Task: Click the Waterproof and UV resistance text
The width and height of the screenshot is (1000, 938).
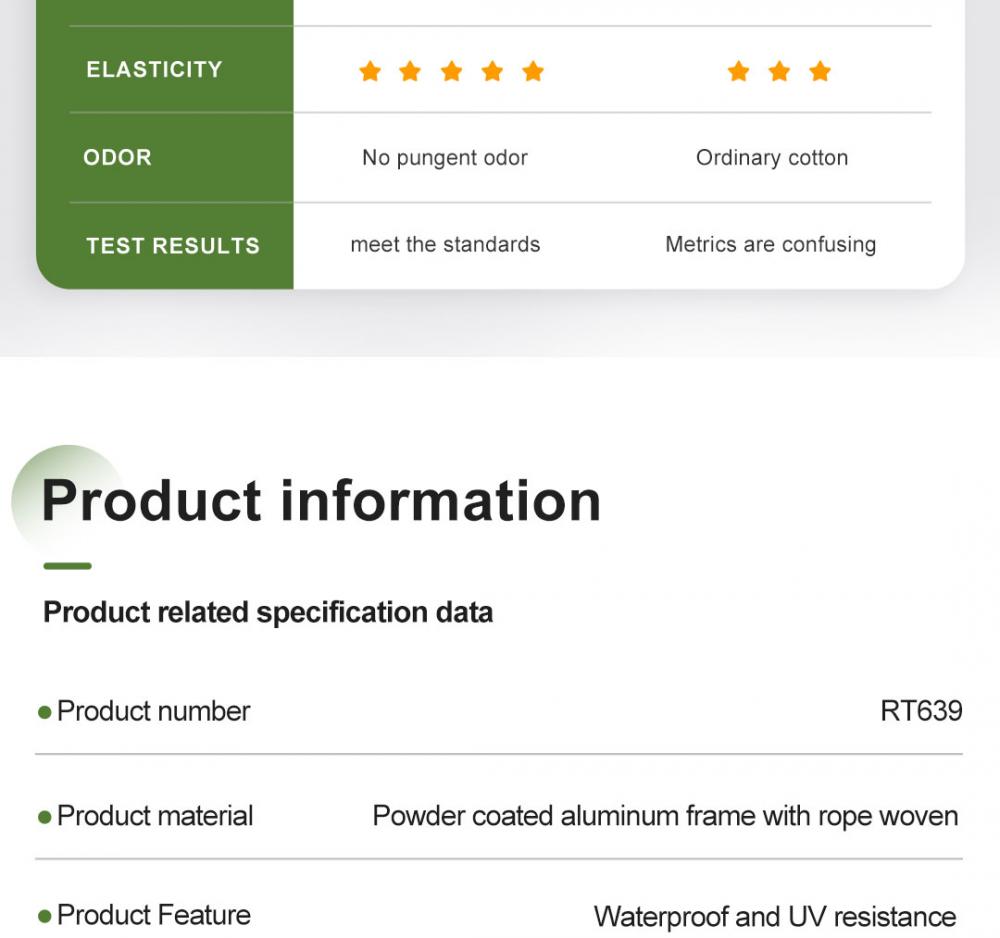Action: pyautogui.click(x=775, y=917)
